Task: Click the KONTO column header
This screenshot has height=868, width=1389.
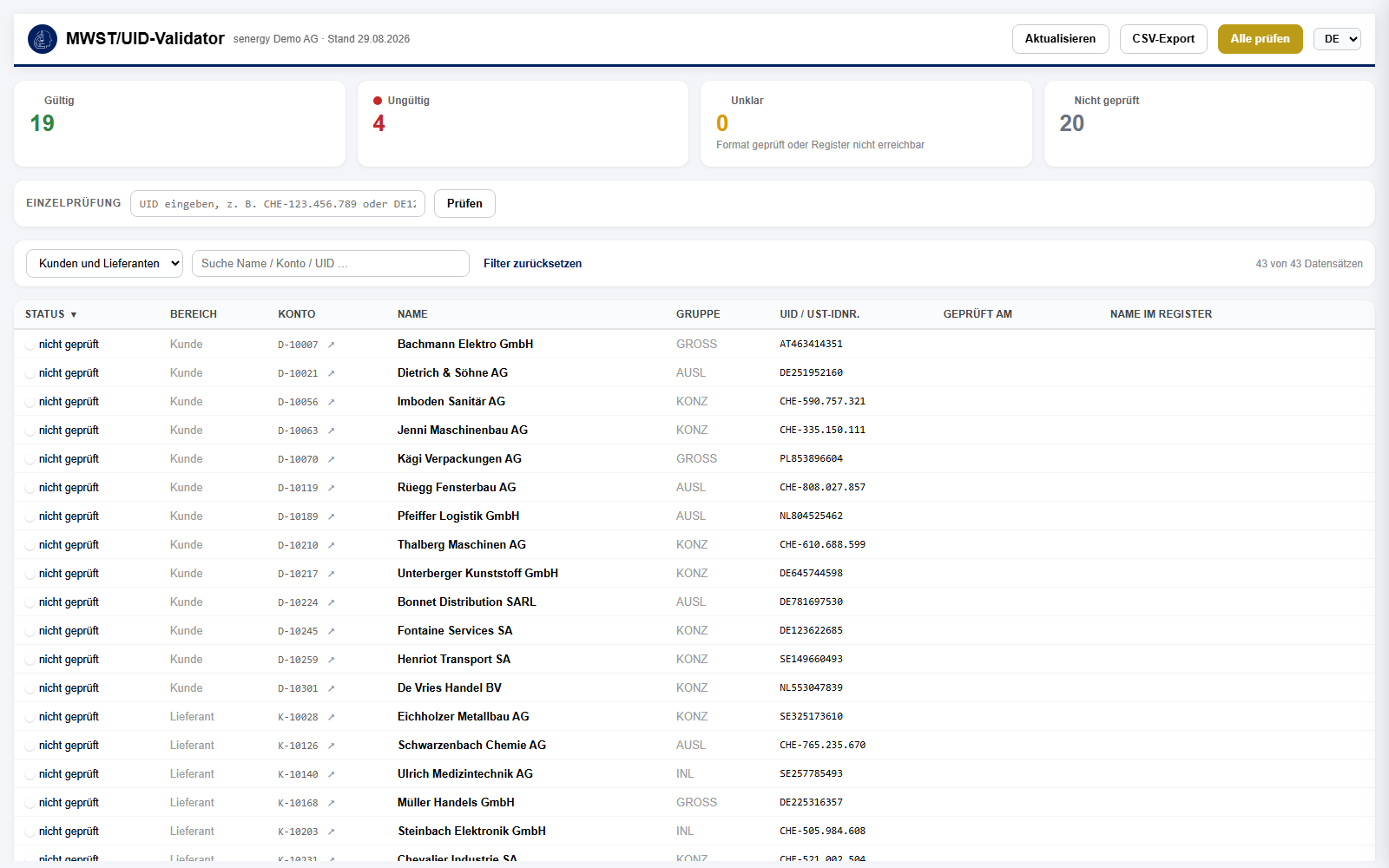Action: [297, 314]
